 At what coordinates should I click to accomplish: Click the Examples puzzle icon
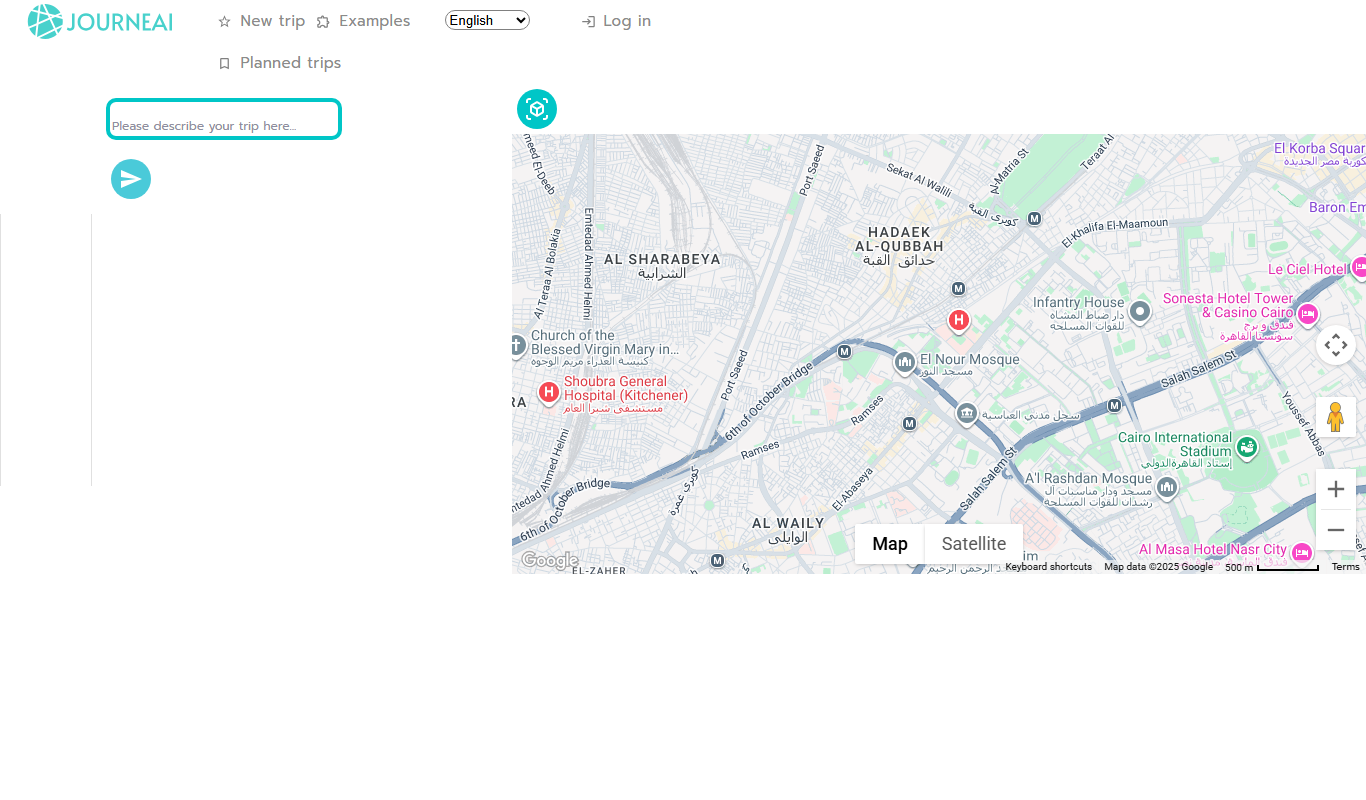(x=323, y=22)
